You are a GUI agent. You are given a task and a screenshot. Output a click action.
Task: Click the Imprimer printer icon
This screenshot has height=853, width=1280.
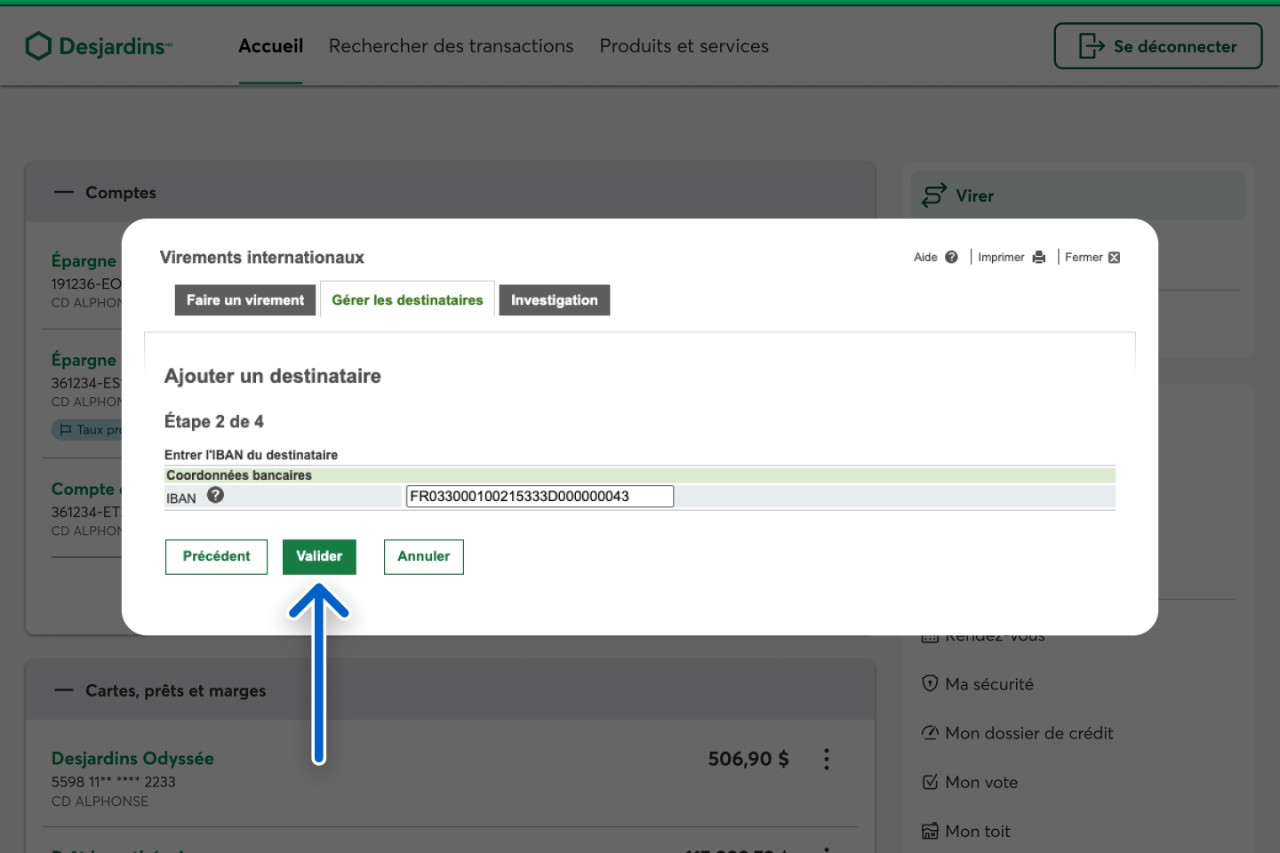pyautogui.click(x=1039, y=257)
